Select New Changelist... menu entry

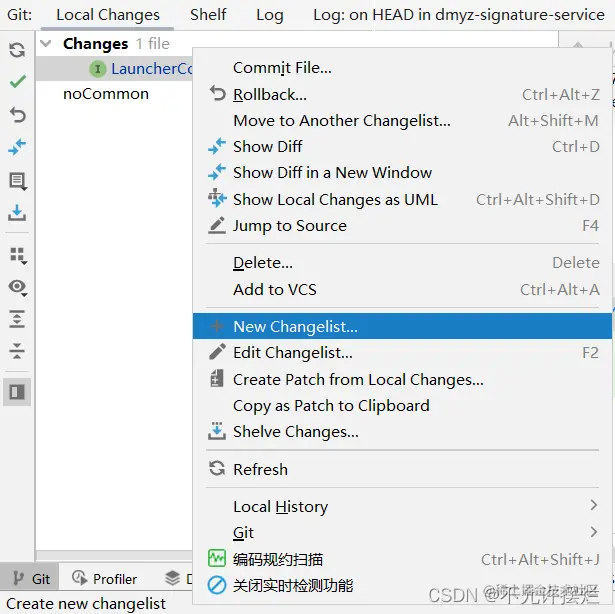pos(295,326)
